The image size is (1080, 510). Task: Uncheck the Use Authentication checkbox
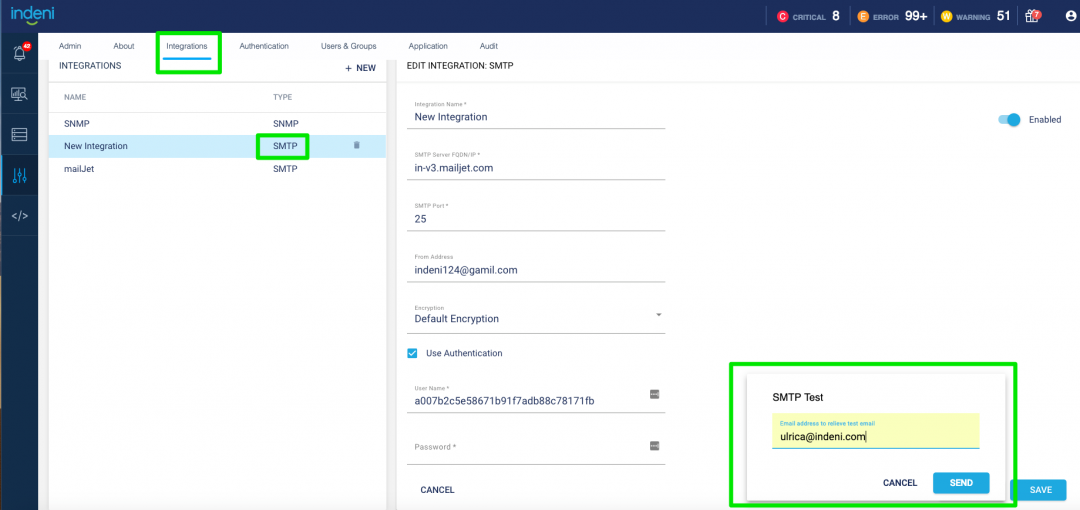click(x=413, y=353)
